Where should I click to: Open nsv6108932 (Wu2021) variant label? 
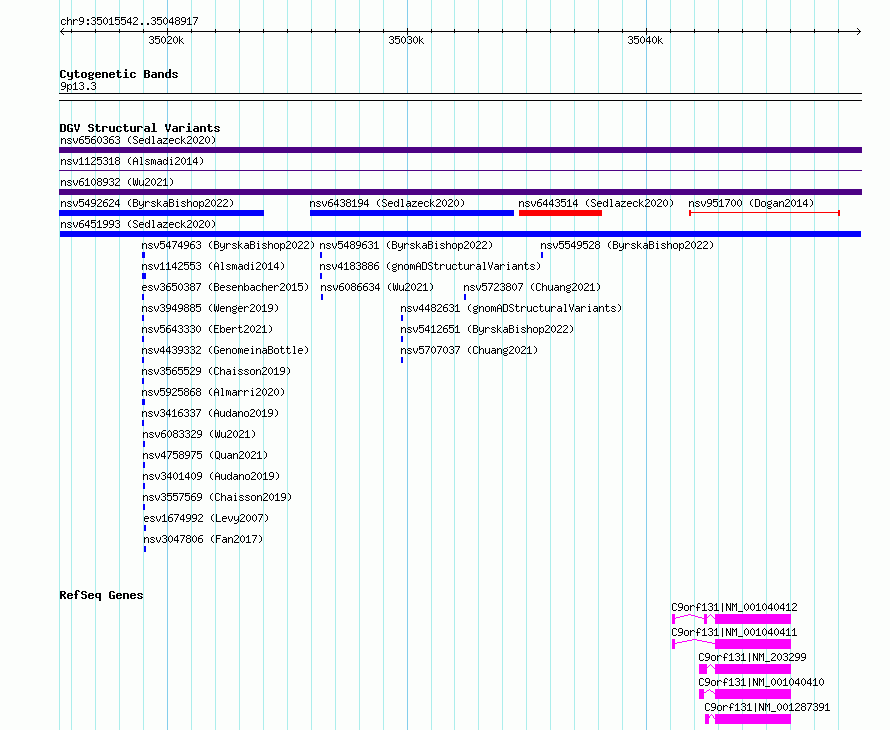pyautogui.click(x=117, y=182)
